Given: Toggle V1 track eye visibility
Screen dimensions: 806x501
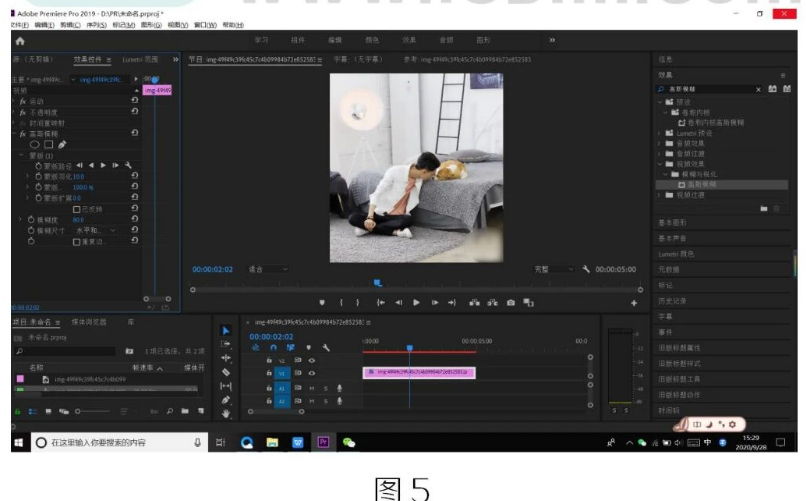Looking at the screenshot, I should (311, 372).
